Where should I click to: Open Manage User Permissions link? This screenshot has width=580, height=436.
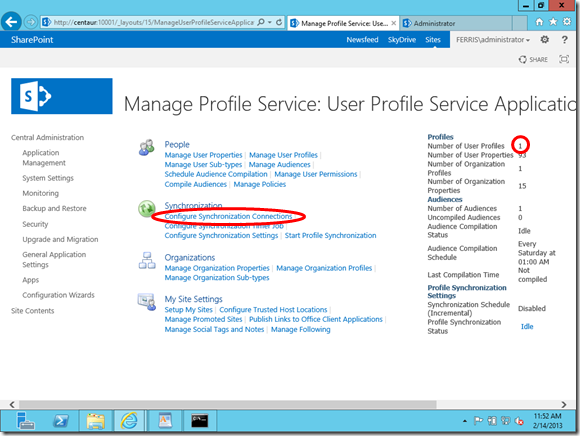click(x=316, y=174)
